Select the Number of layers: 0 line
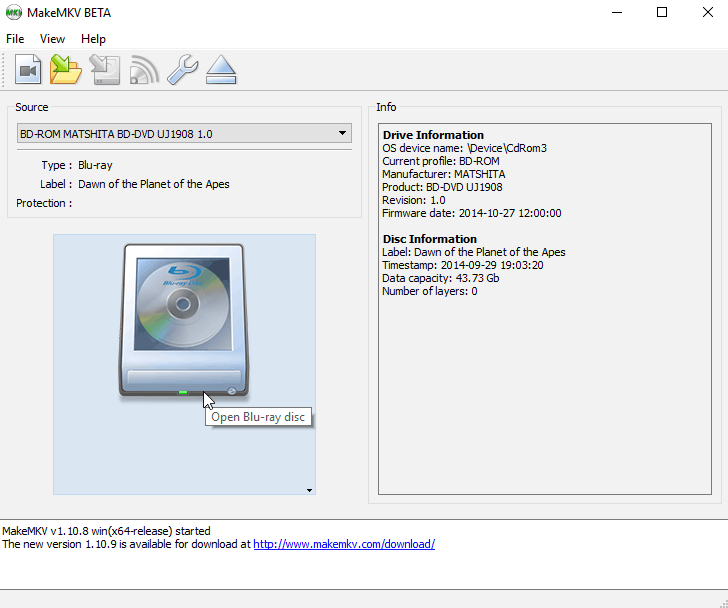728x608 pixels. 429,291
